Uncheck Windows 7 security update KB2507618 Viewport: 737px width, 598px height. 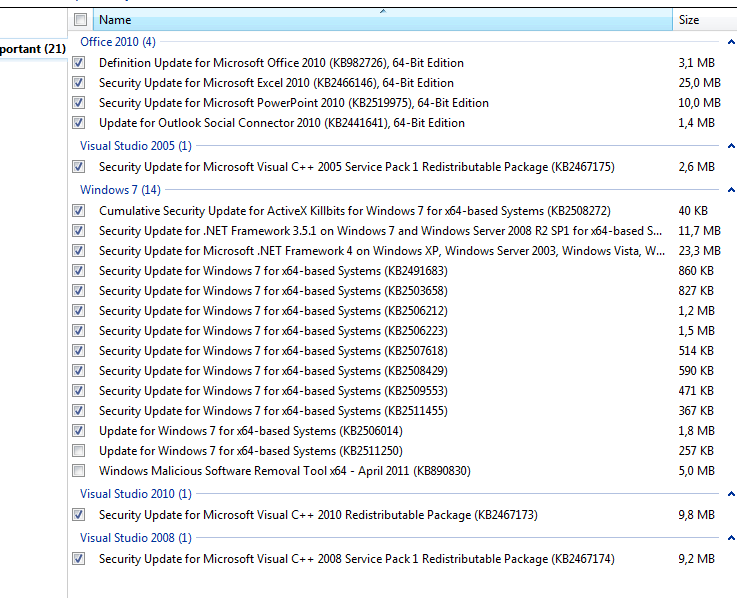(78, 351)
